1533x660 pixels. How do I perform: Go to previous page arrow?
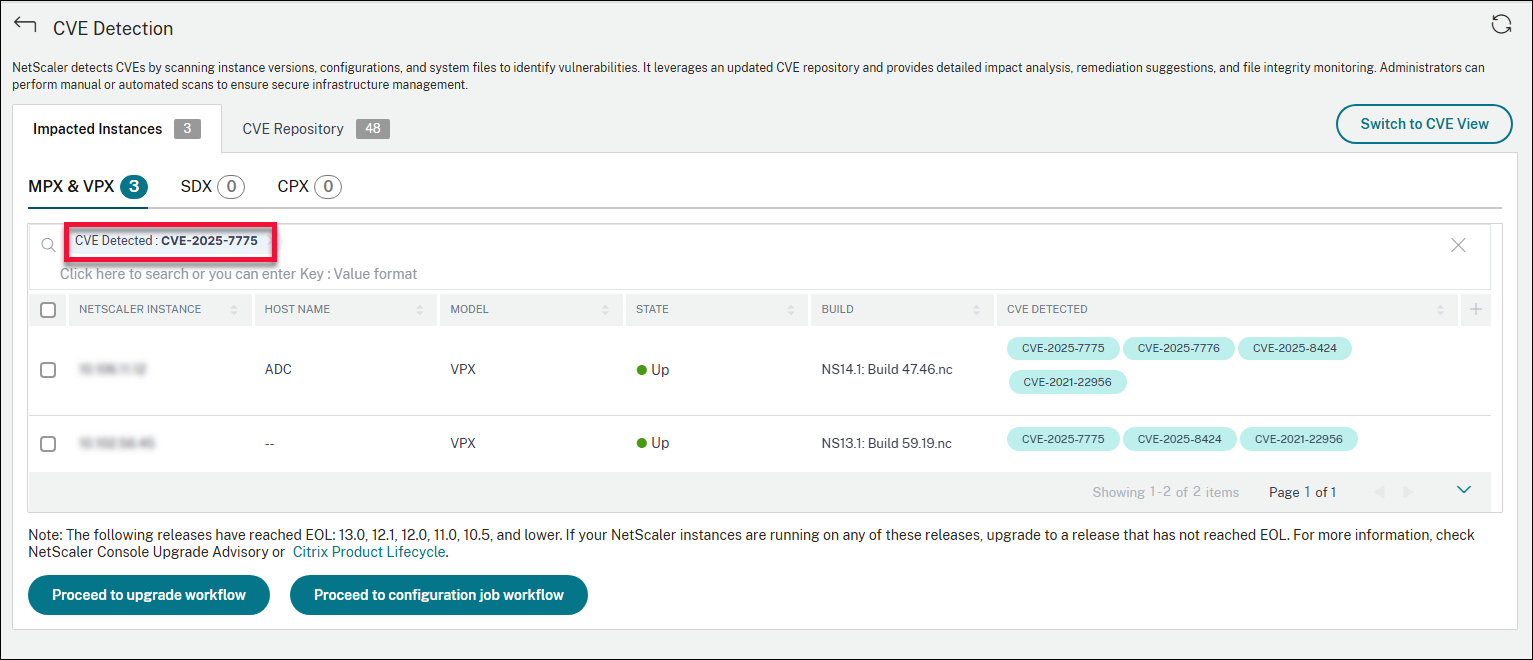point(1380,492)
